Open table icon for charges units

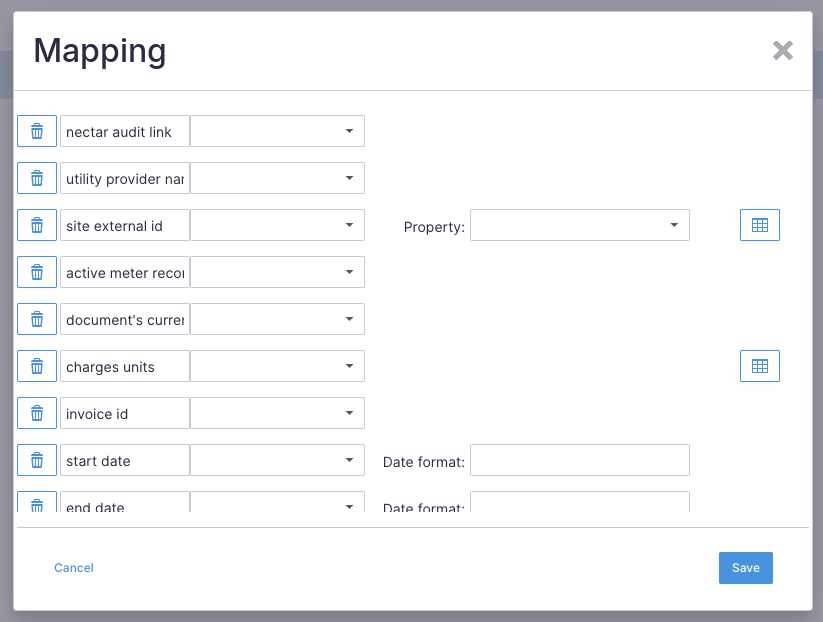(x=759, y=366)
